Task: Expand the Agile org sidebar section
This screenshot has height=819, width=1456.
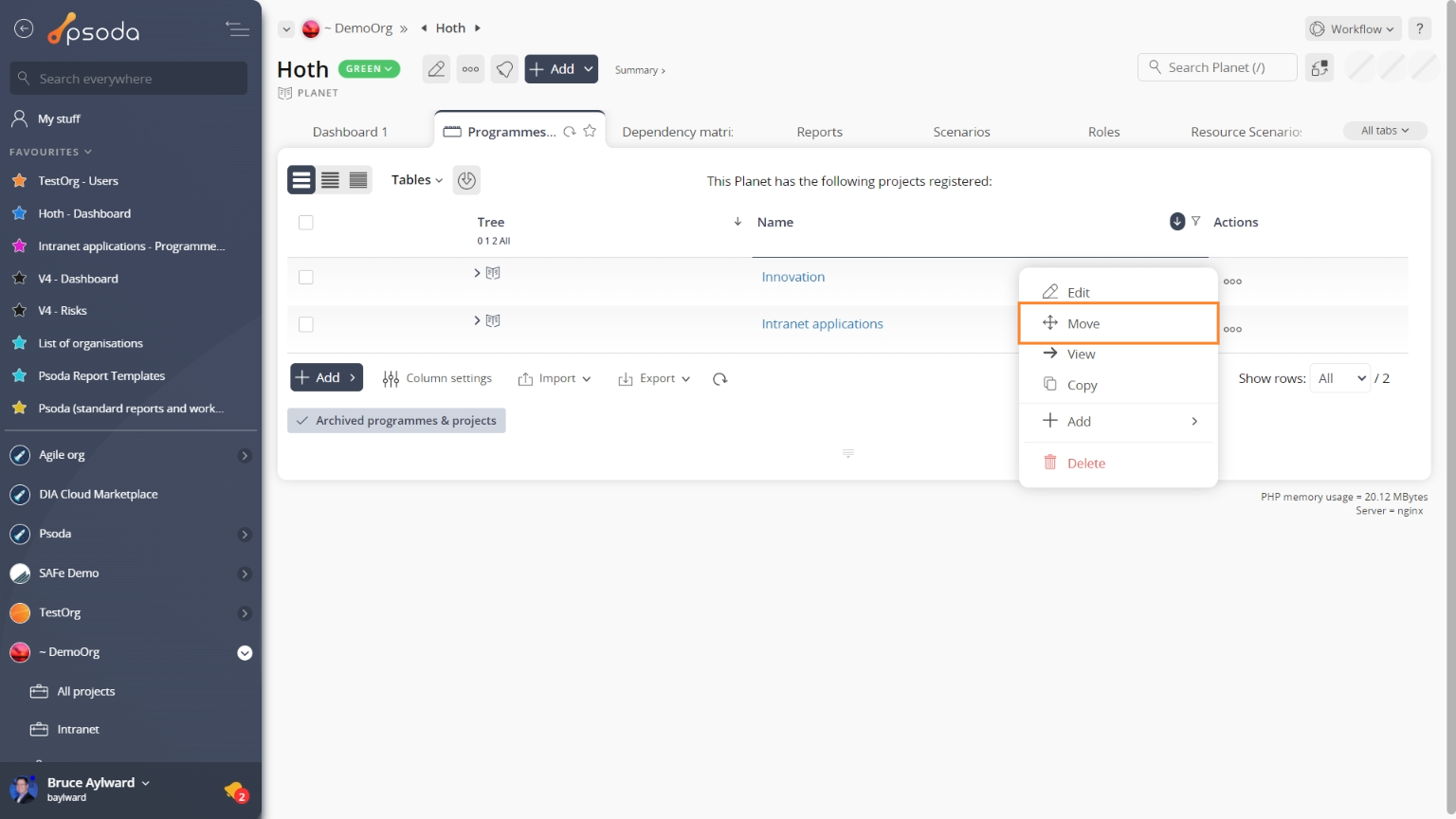Action: (x=245, y=456)
